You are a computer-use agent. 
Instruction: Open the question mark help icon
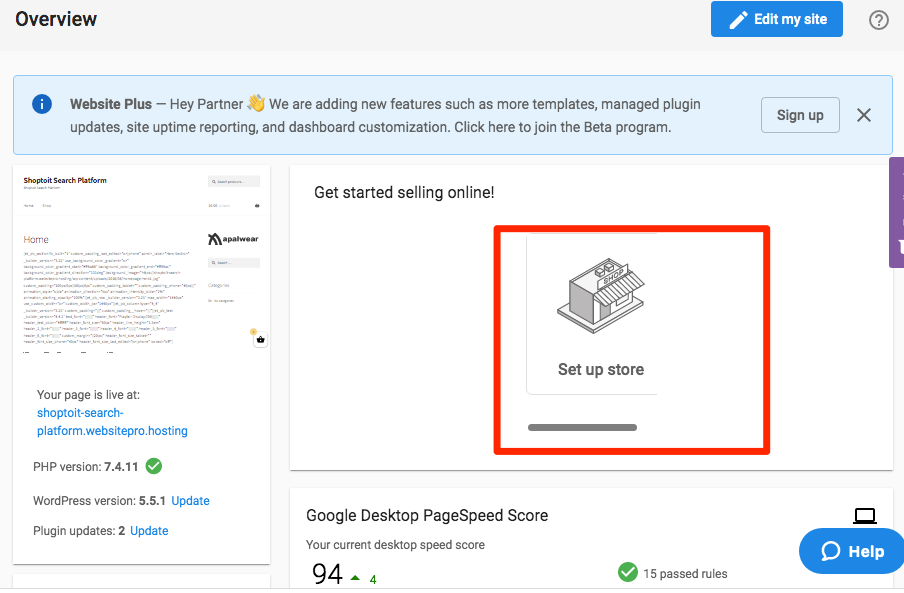(879, 20)
